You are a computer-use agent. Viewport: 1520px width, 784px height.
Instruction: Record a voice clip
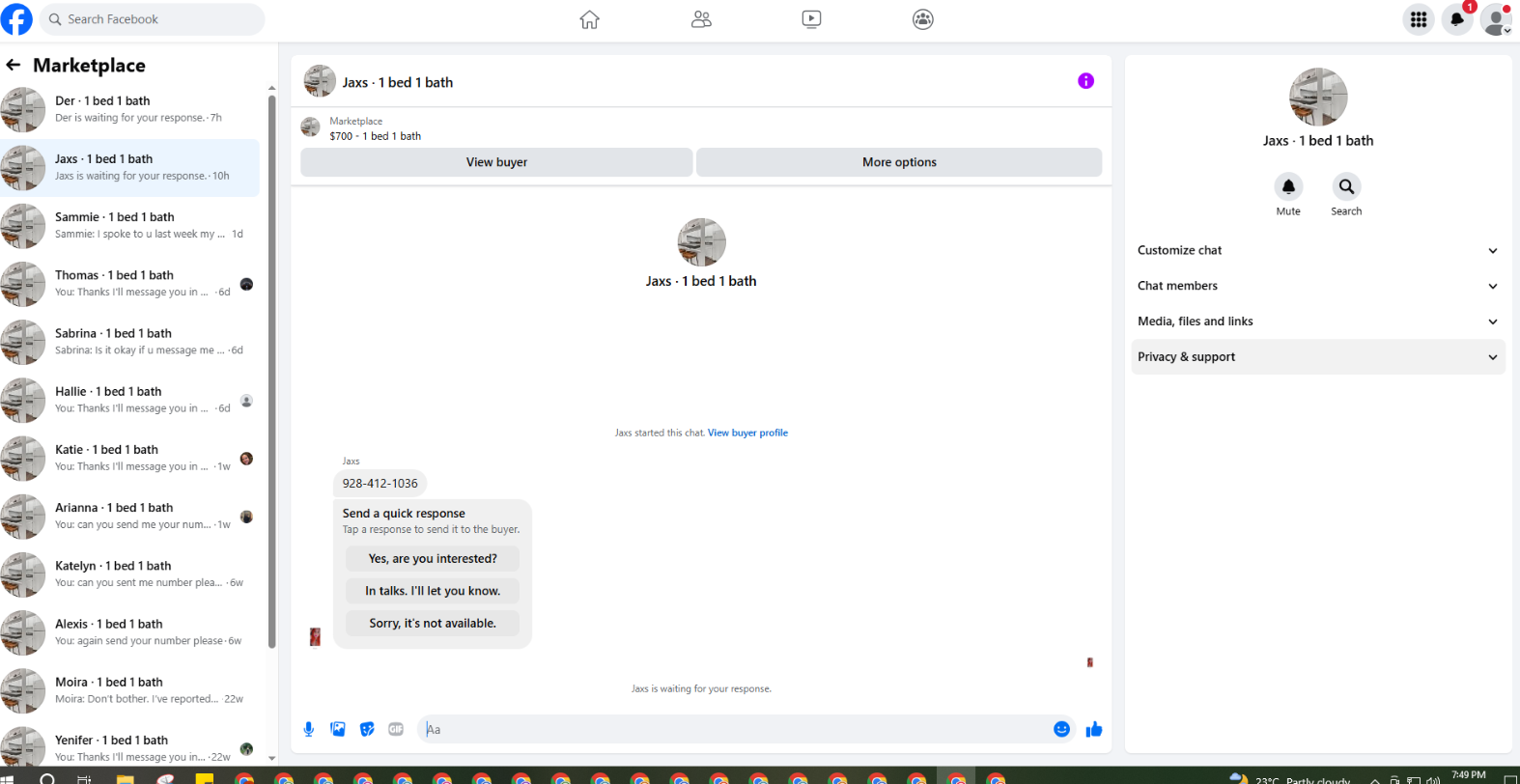[309, 729]
